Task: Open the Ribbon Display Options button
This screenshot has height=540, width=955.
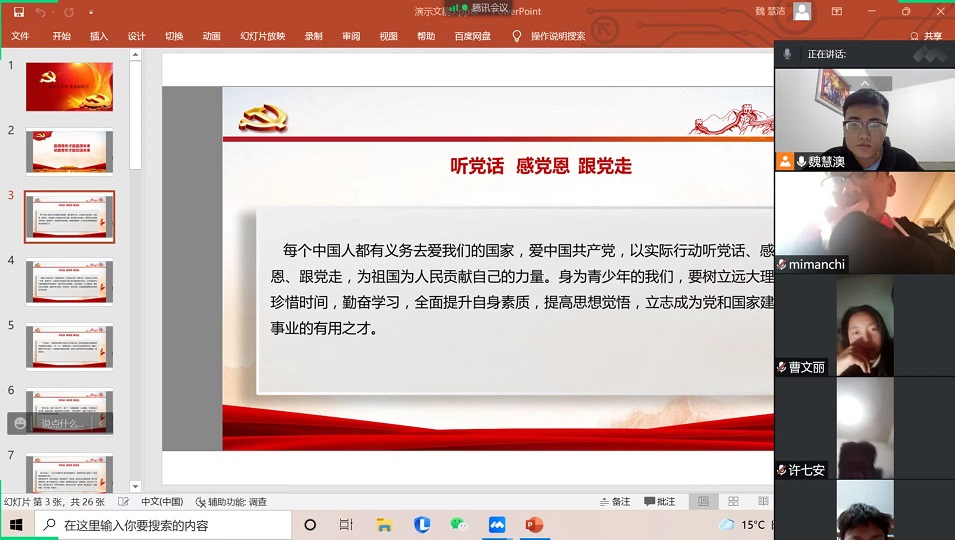Action: click(x=836, y=12)
